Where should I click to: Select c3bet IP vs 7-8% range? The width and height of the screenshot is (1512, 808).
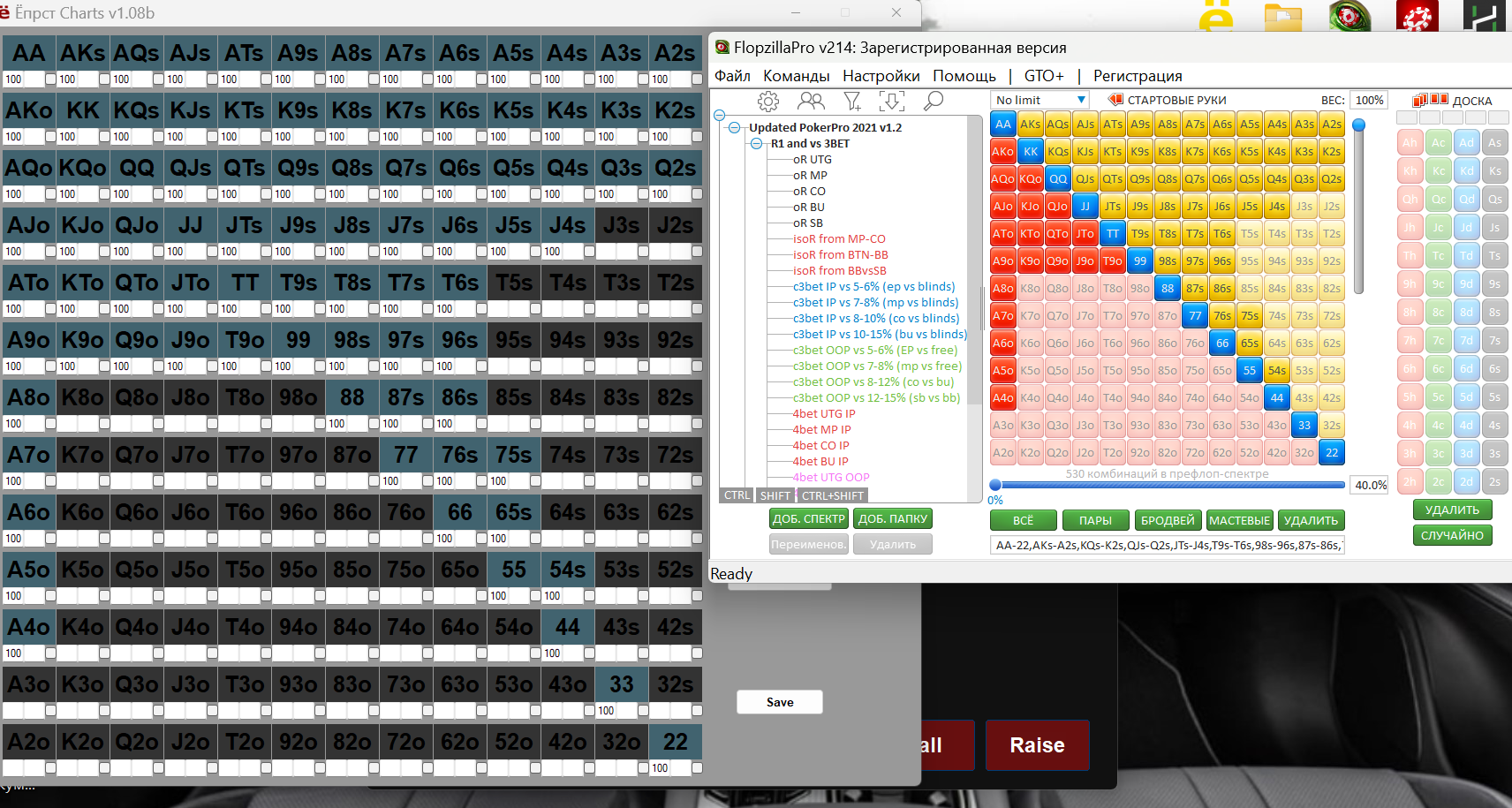tap(875, 303)
